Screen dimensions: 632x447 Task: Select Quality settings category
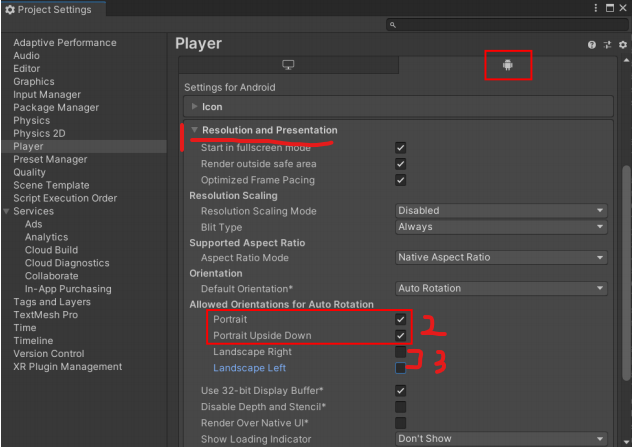tap(29, 173)
